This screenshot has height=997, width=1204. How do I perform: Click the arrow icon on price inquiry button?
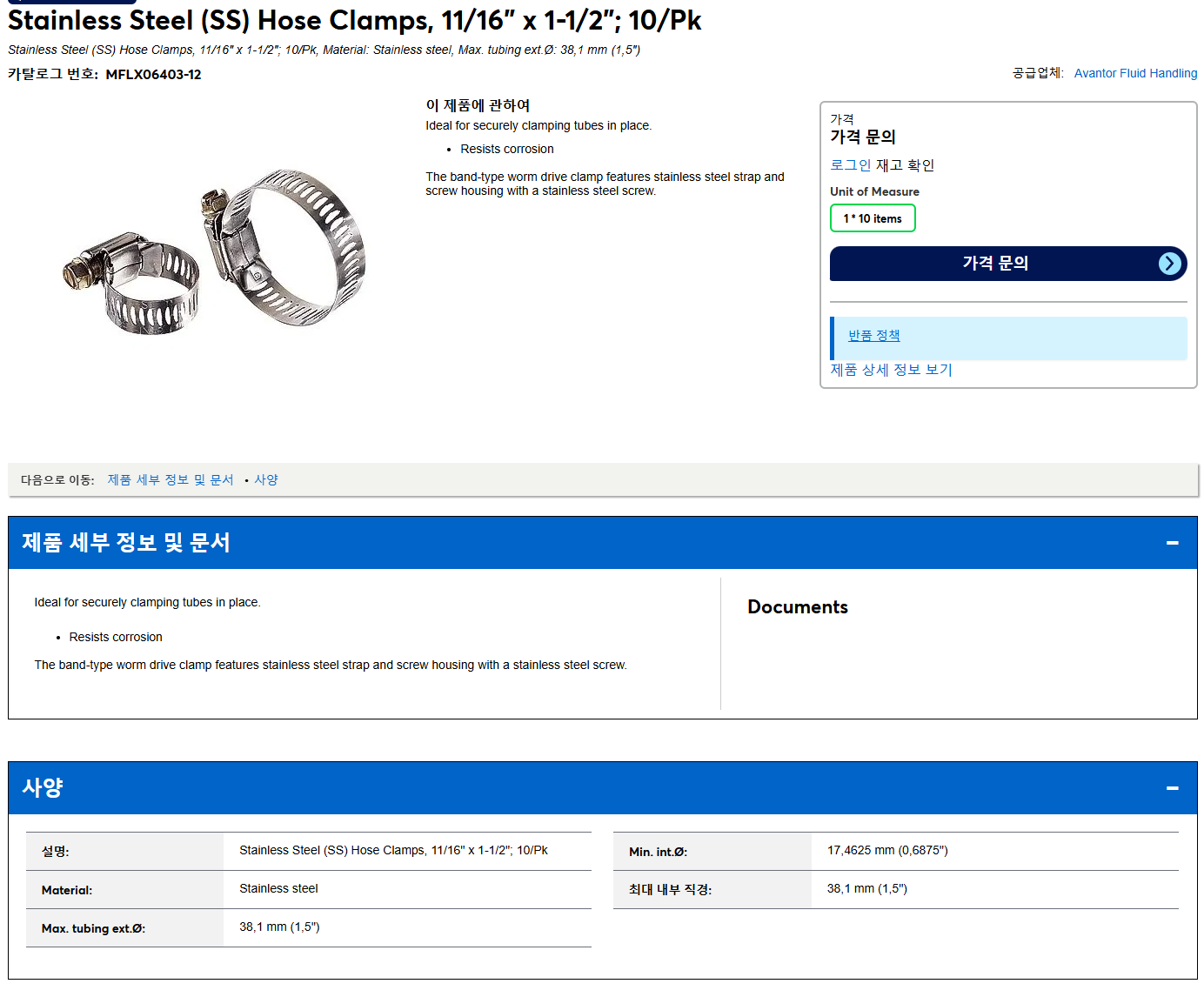point(1170,264)
